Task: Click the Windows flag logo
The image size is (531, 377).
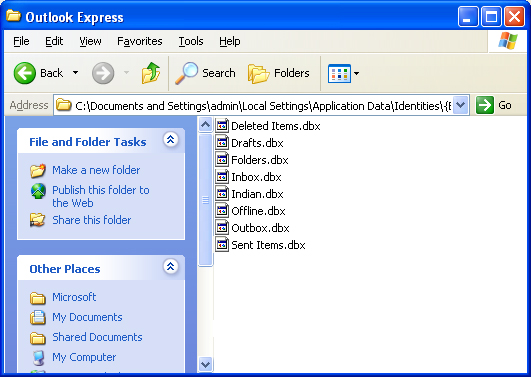Action: (x=507, y=41)
